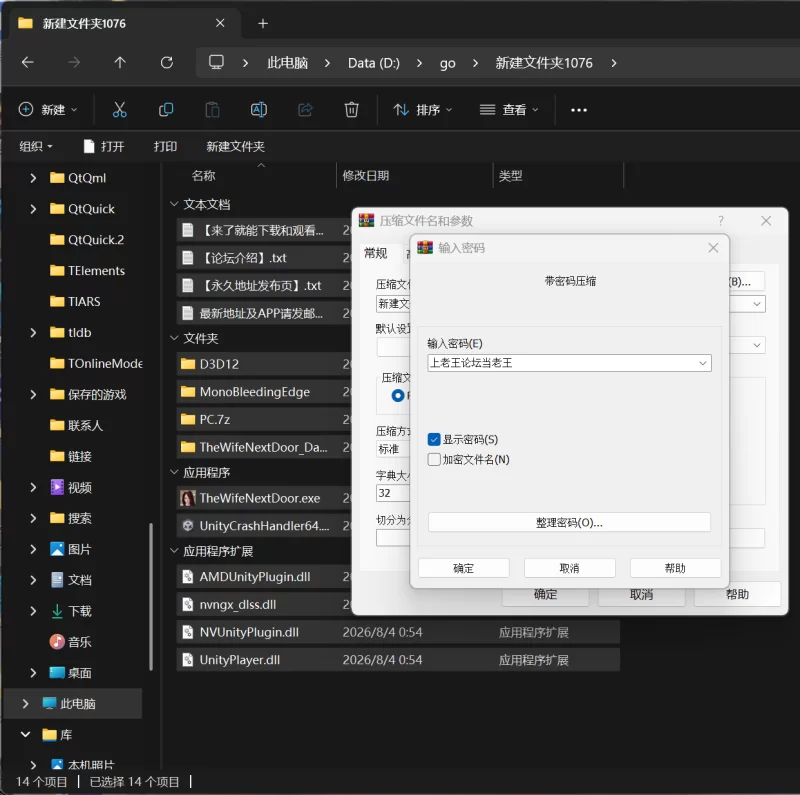Select the 桌面 desktop icon in sidebar

click(x=57, y=673)
